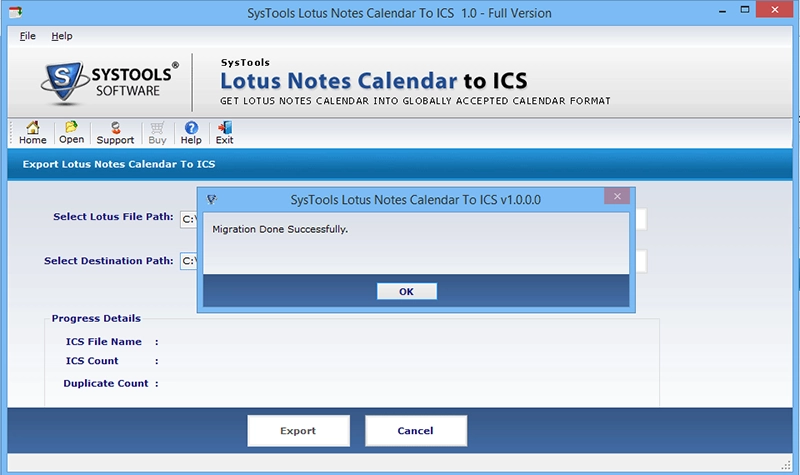Click the Home toolbar icon
This screenshot has width=800, height=475.
[33, 133]
